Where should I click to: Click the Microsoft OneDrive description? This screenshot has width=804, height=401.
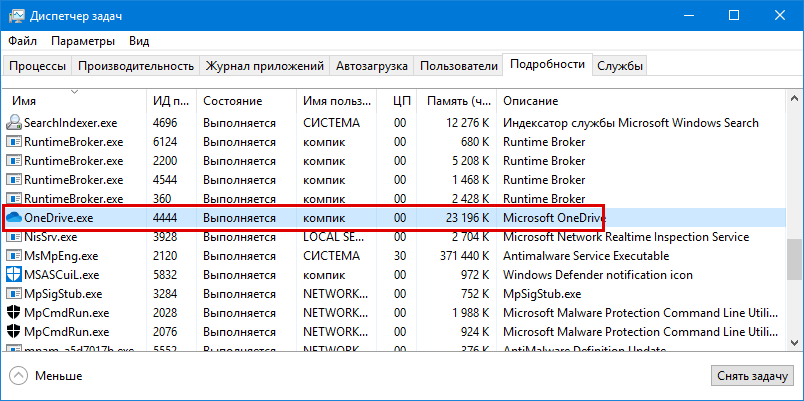pos(554,218)
